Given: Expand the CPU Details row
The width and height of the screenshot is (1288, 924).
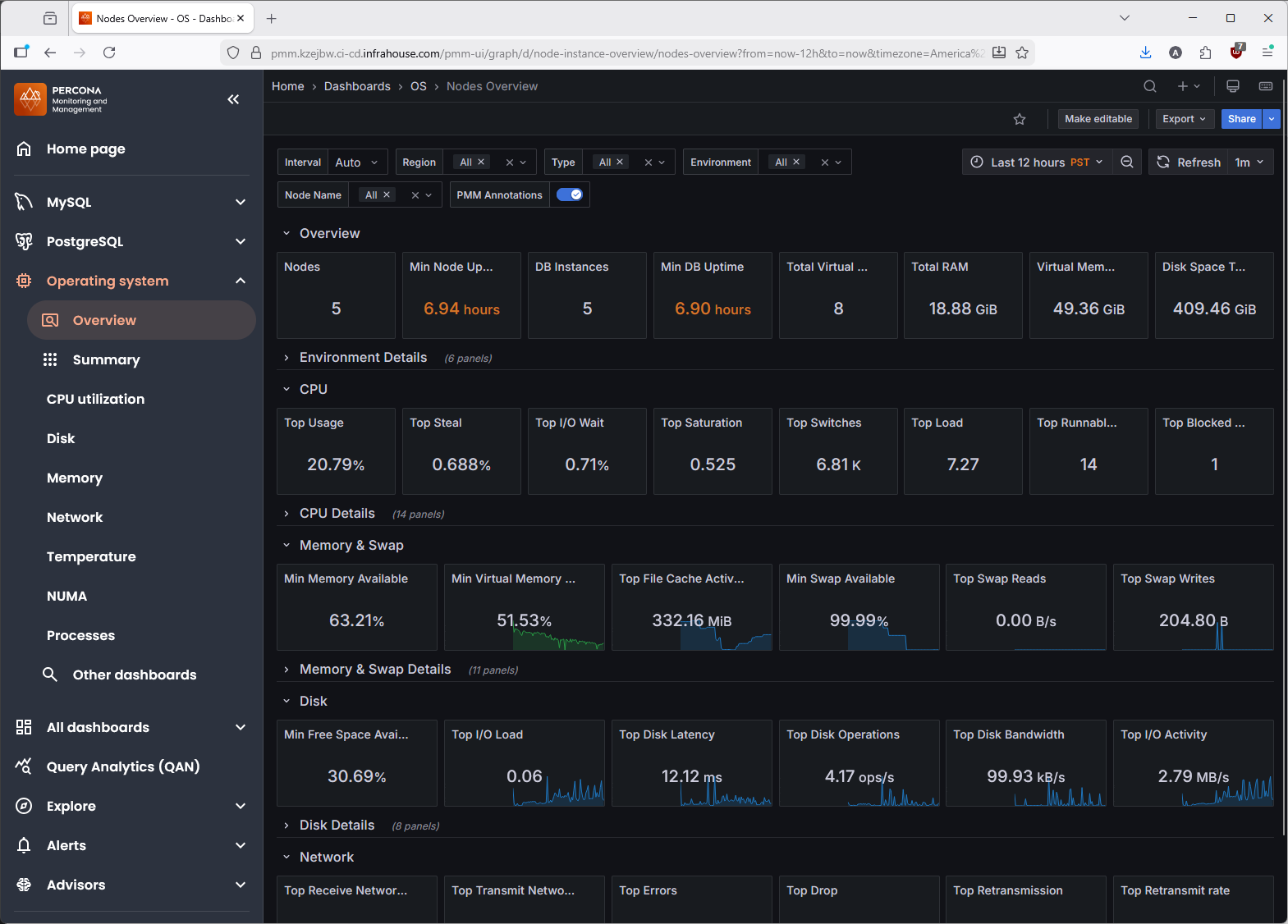Looking at the screenshot, I should coord(337,514).
